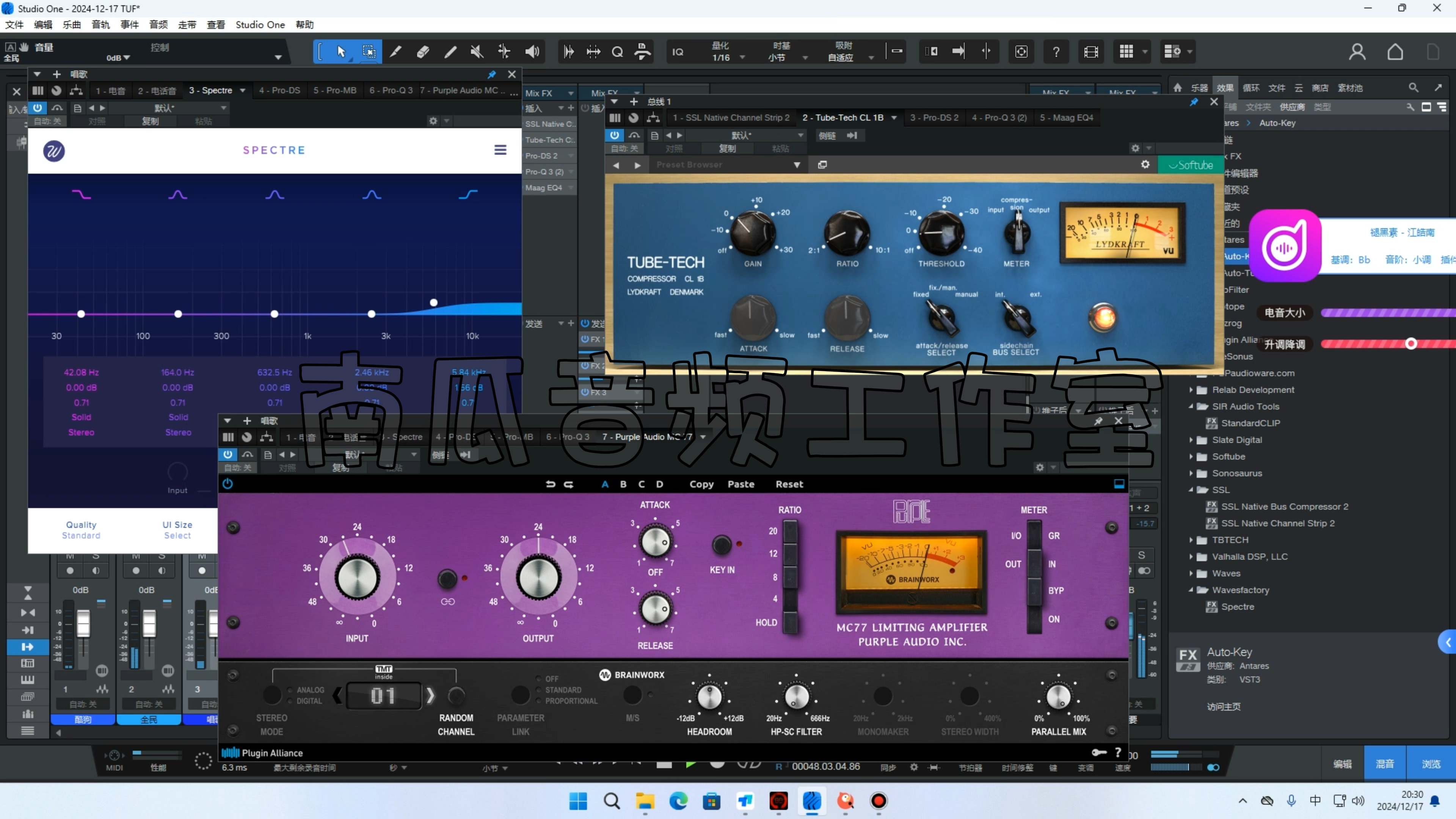
Task: Select the Listen speaker tool
Action: coord(532,52)
